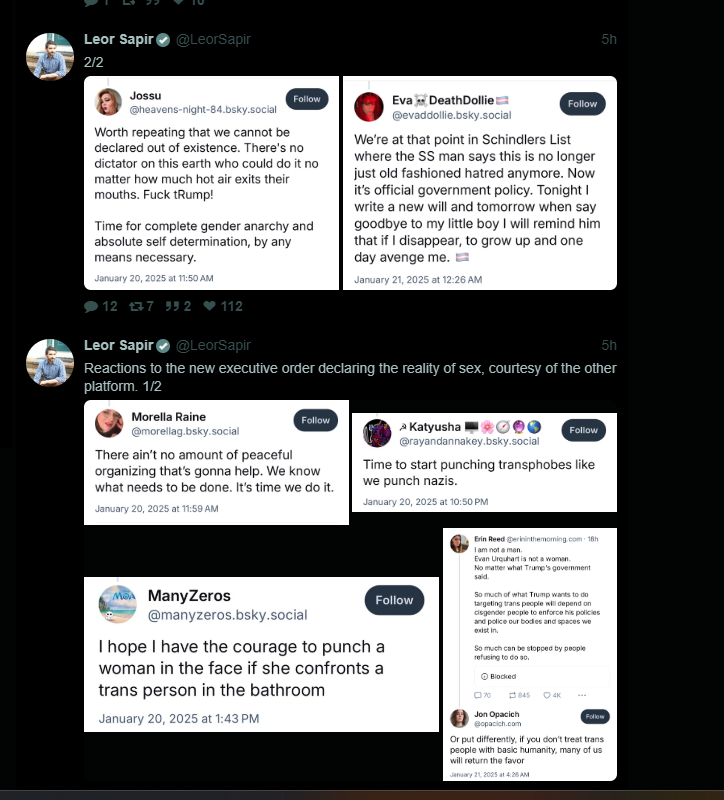Follow Morella Raine
724x800 pixels.
315,420
